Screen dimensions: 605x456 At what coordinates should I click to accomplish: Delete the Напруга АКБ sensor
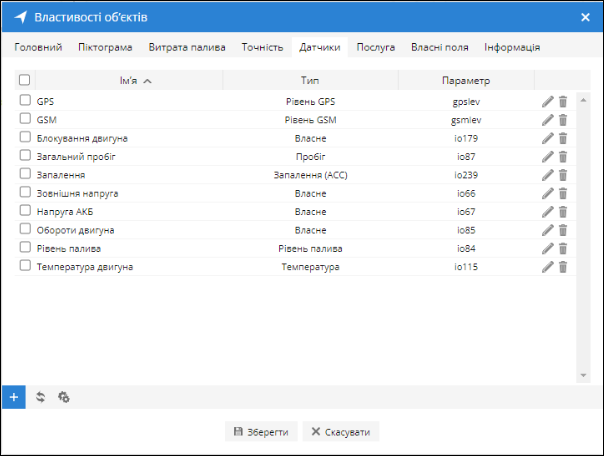[563, 212]
